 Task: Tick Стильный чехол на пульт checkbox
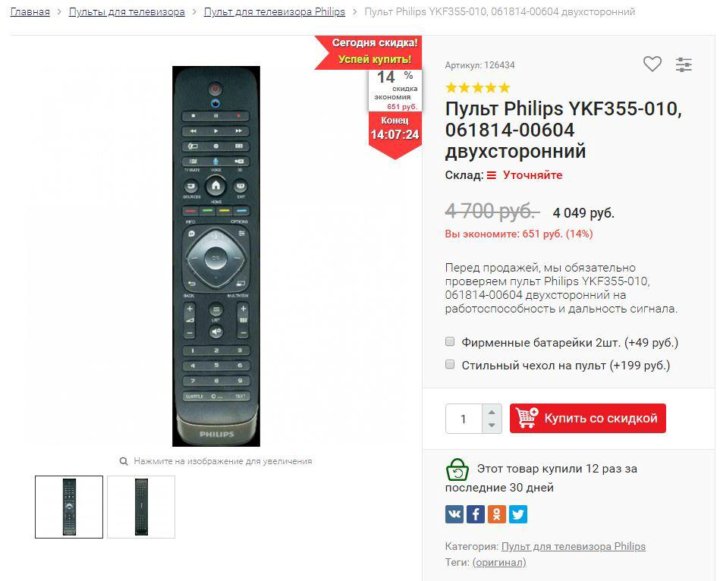450,364
